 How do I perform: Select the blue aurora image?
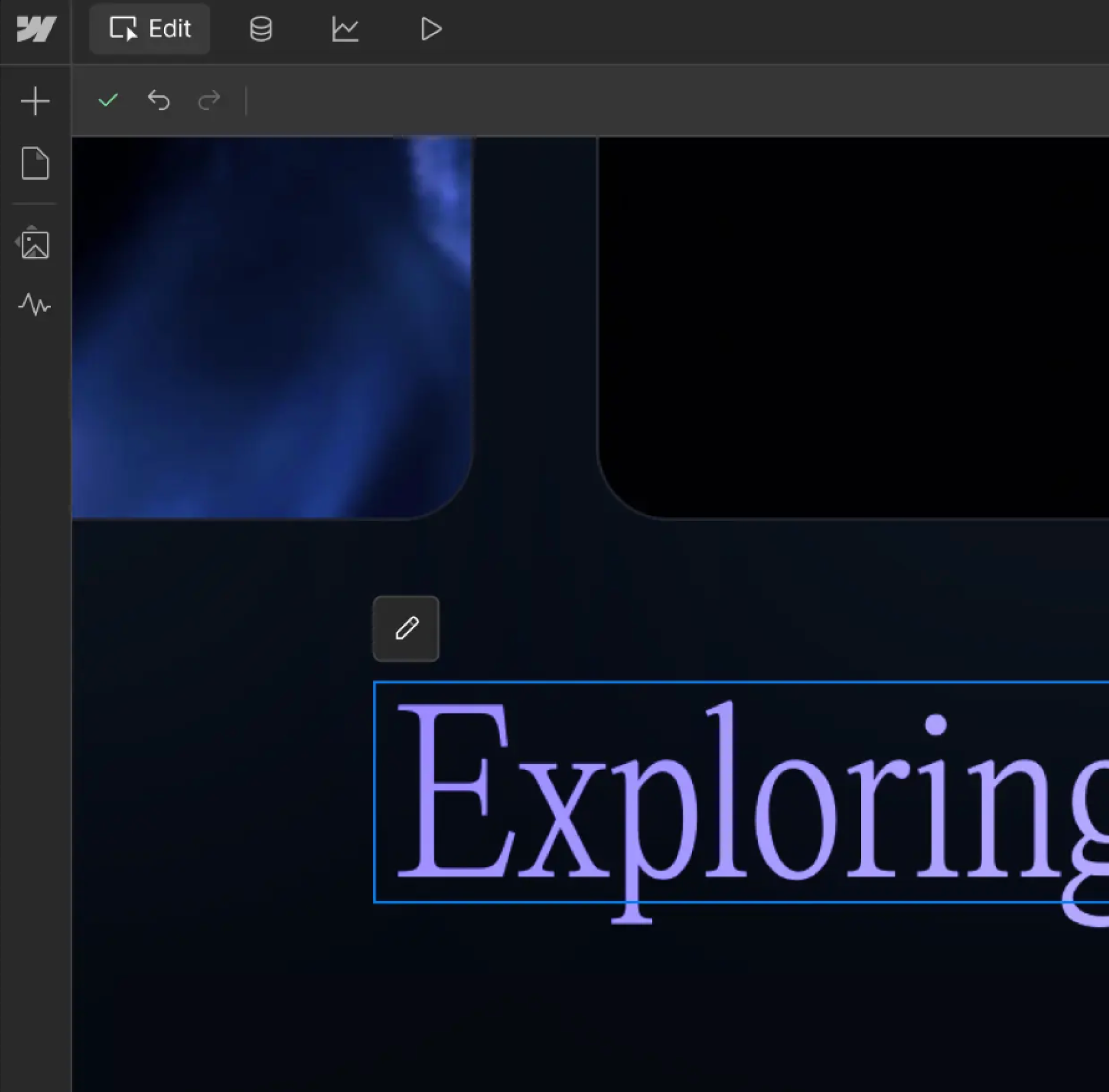[x=271, y=326]
